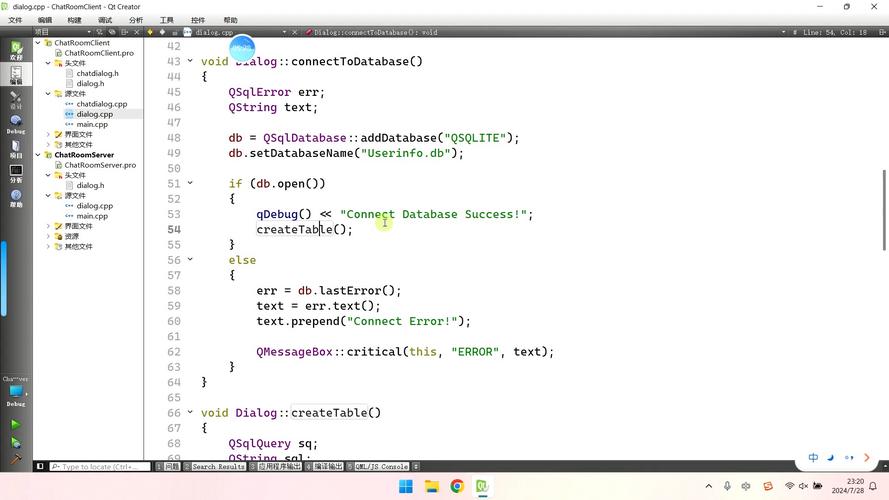Viewport: 889px width, 500px height.
Task: Fold the connectToDatabase function at line 43
Action: point(191,61)
